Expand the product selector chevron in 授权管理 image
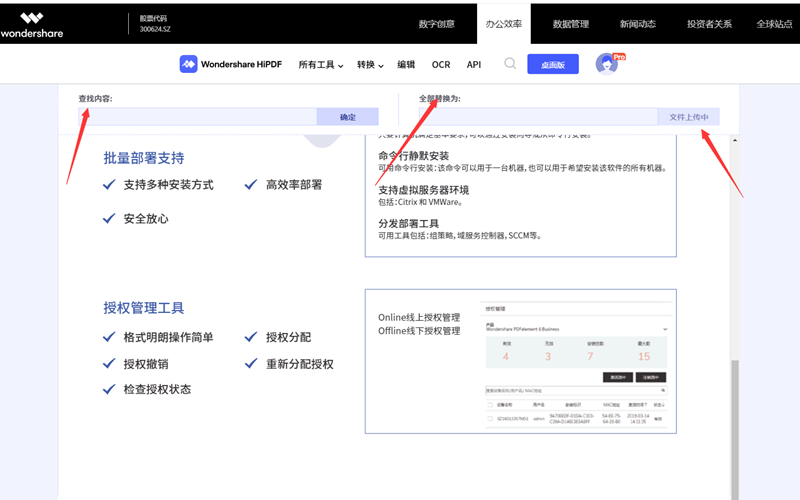The height and width of the screenshot is (500, 800). click(x=664, y=329)
